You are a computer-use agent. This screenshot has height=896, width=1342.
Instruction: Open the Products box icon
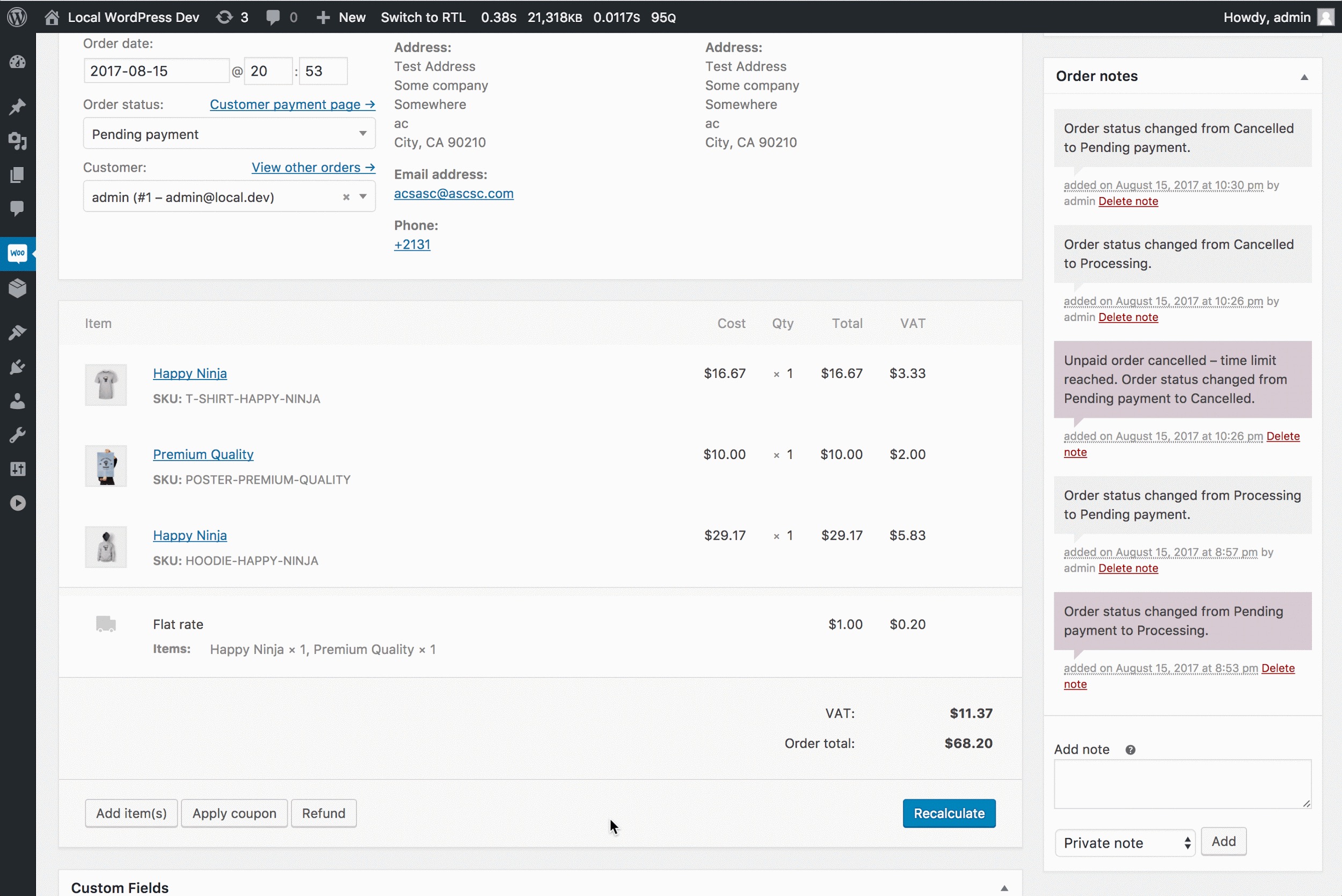tap(17, 288)
